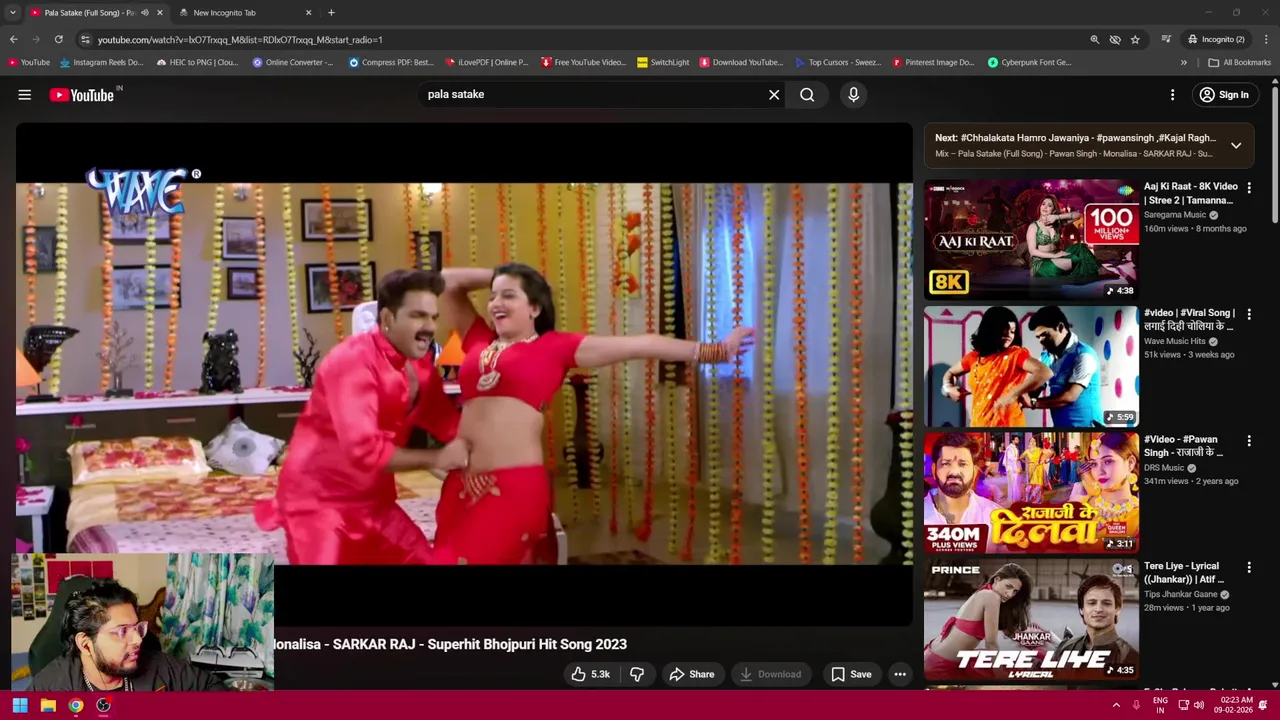This screenshot has height=720, width=1280.
Task: Open the SwitchLight bookmark
Action: 663,62
